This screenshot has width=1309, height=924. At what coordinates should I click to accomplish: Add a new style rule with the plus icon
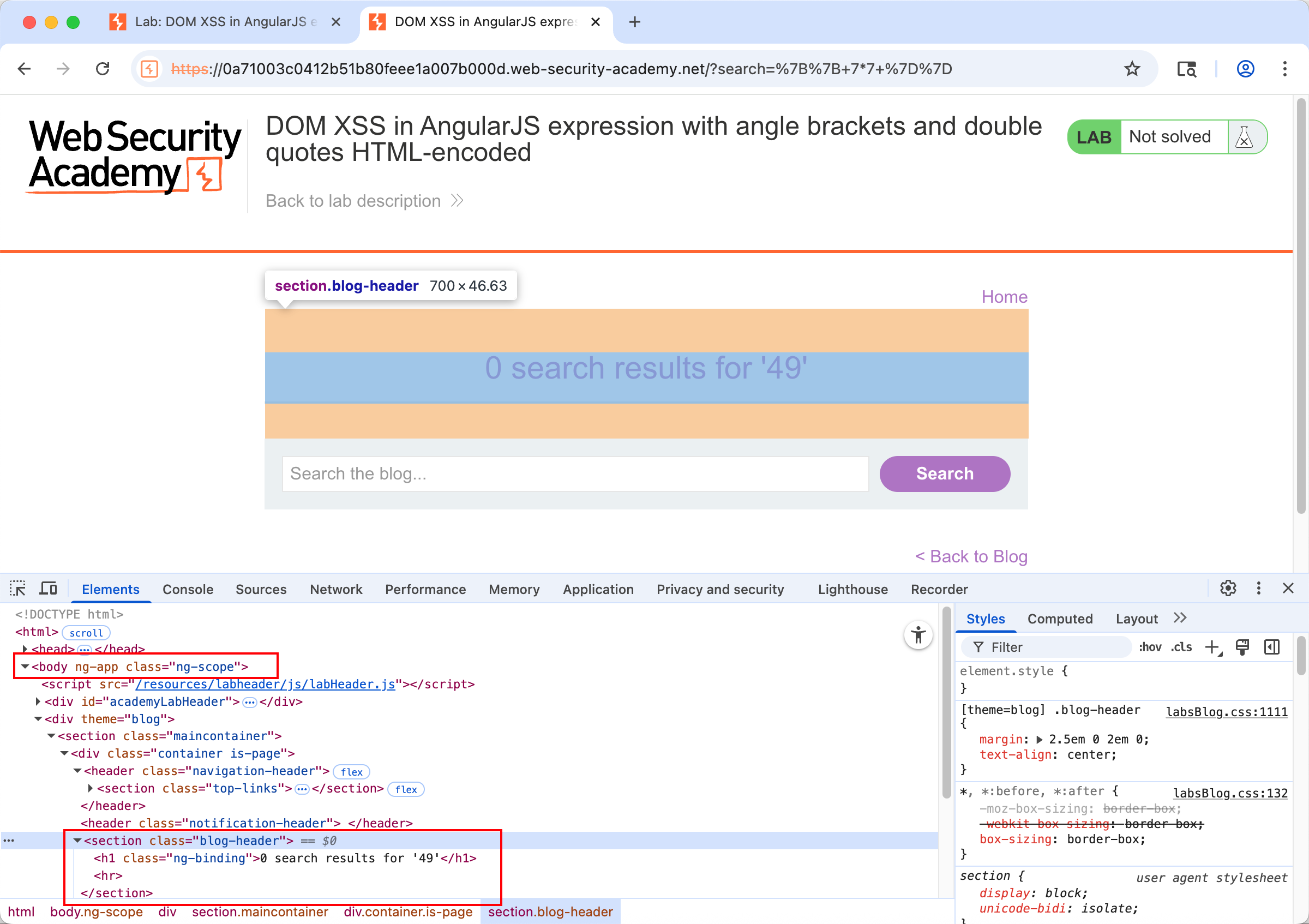point(1212,647)
